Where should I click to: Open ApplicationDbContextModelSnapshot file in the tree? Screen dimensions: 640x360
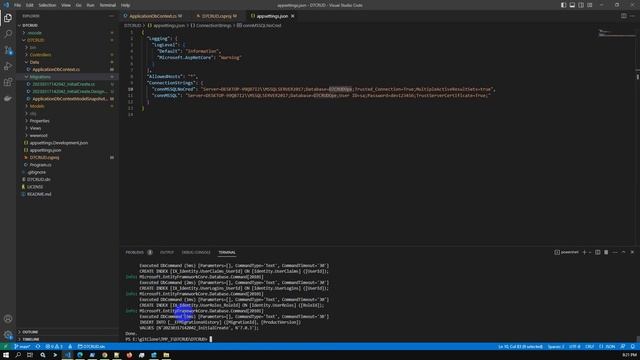[x=67, y=99]
